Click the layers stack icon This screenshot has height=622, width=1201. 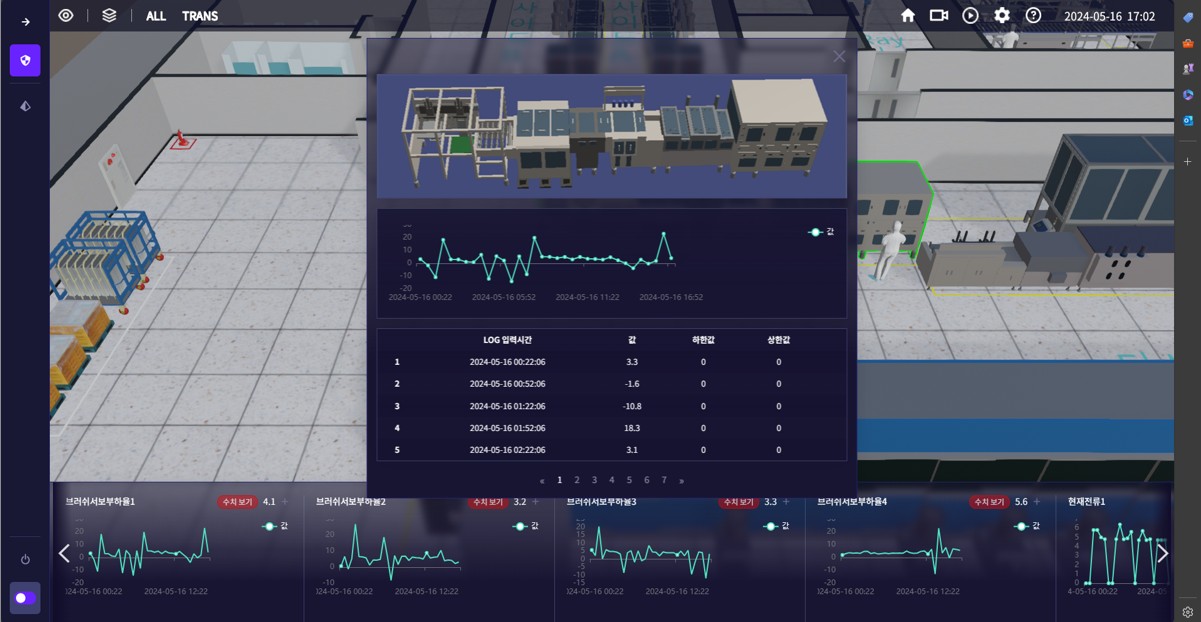point(109,16)
